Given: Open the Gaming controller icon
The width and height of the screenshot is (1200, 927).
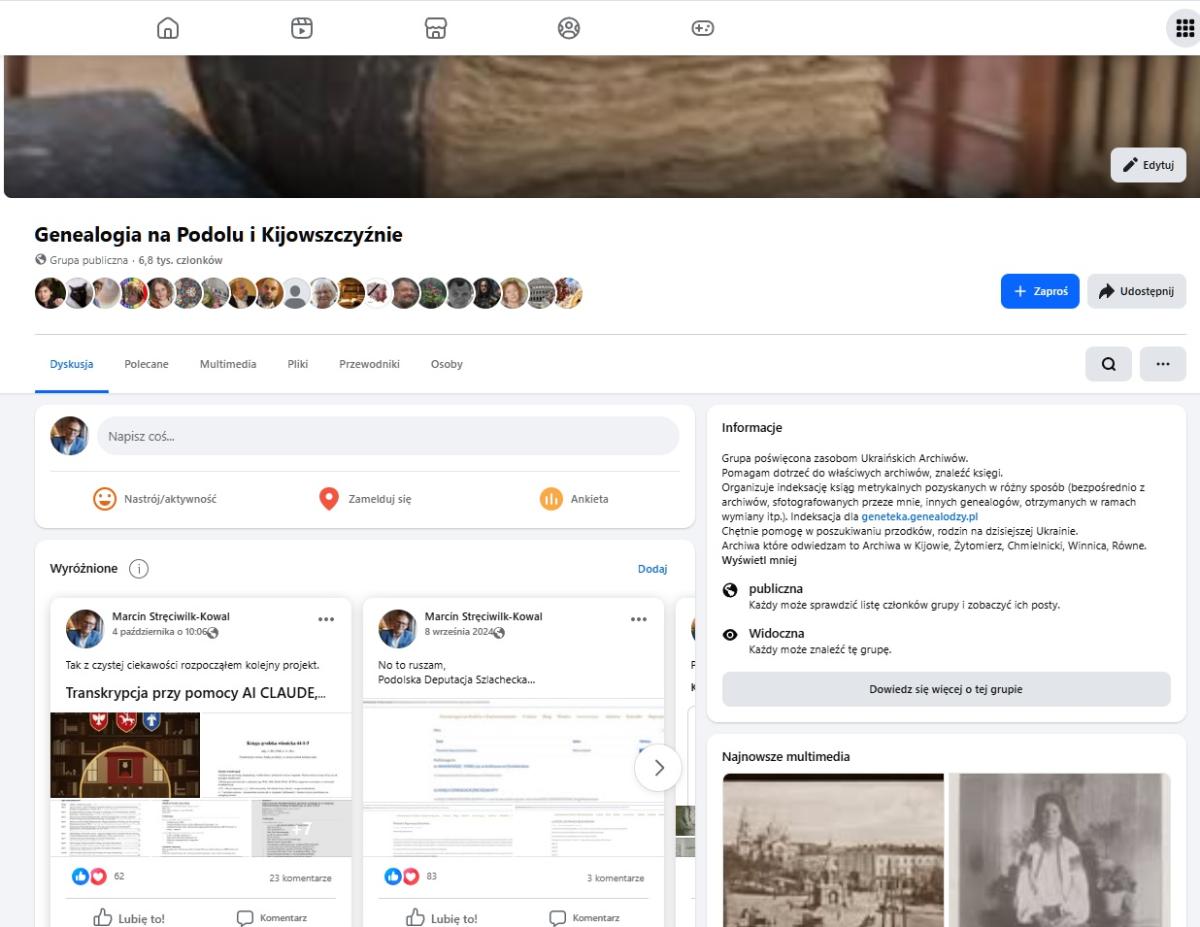Looking at the screenshot, I should coord(703,28).
